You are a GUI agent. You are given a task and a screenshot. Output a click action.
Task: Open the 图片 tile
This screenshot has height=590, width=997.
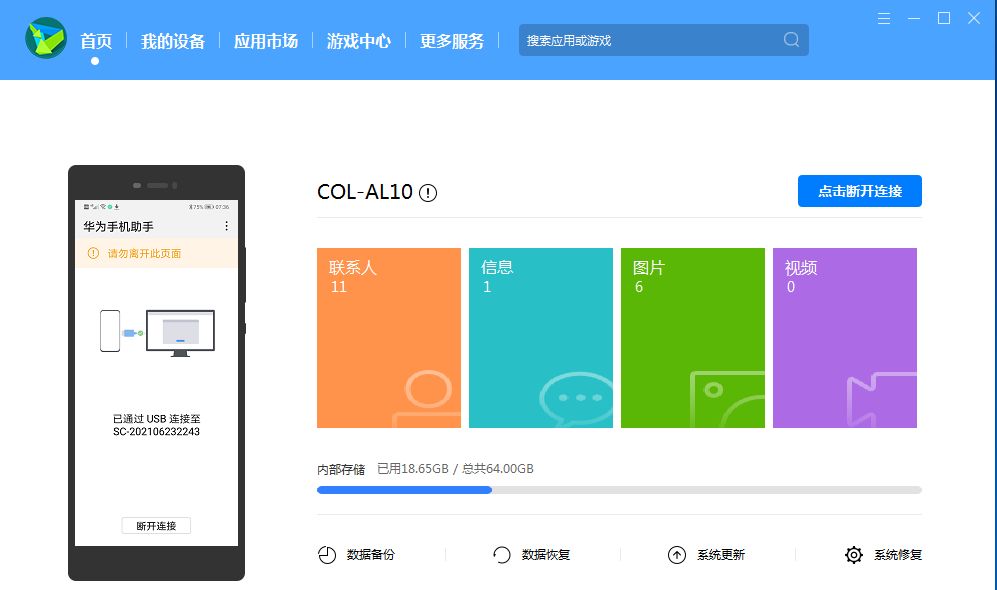pos(692,338)
